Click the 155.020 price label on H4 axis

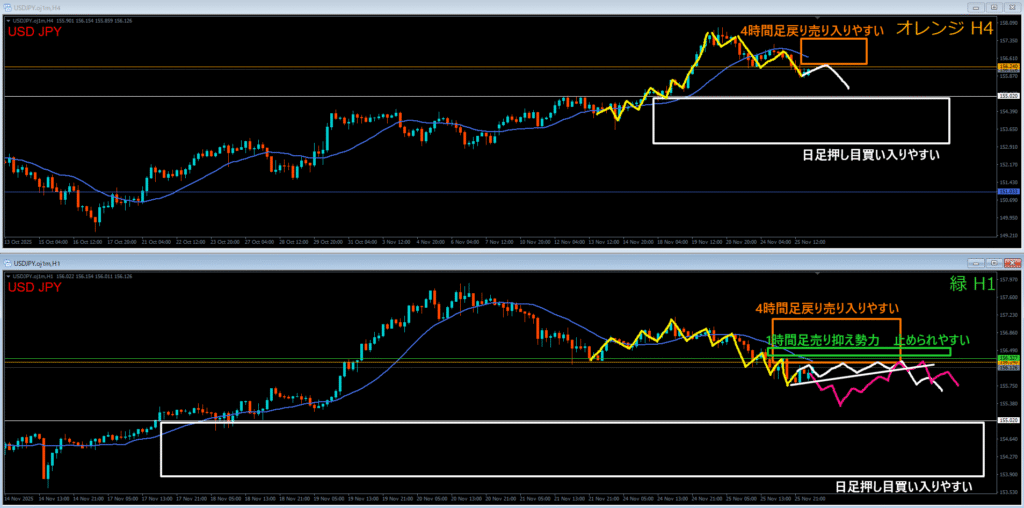point(1008,96)
